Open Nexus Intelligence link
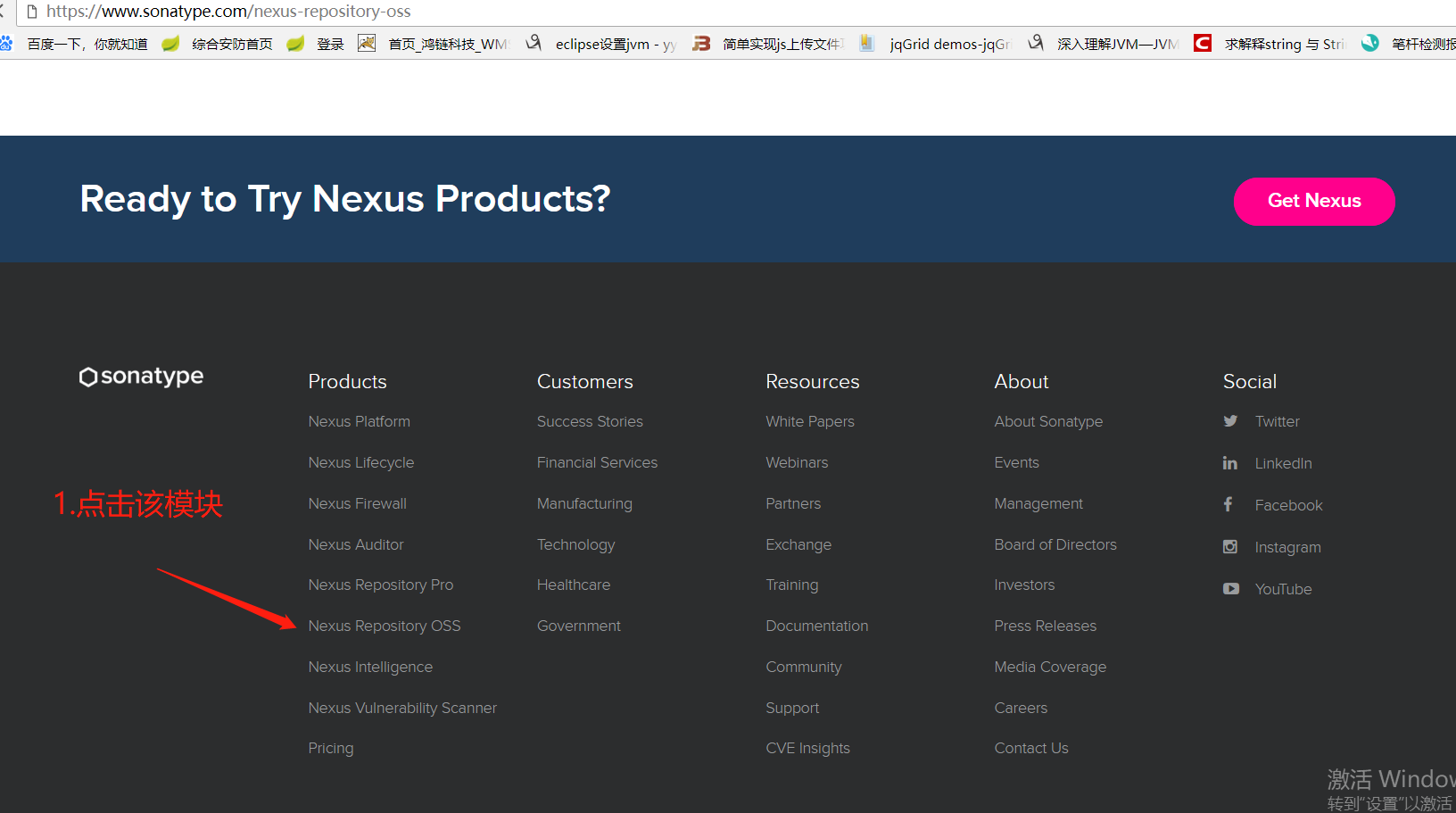 [370, 667]
